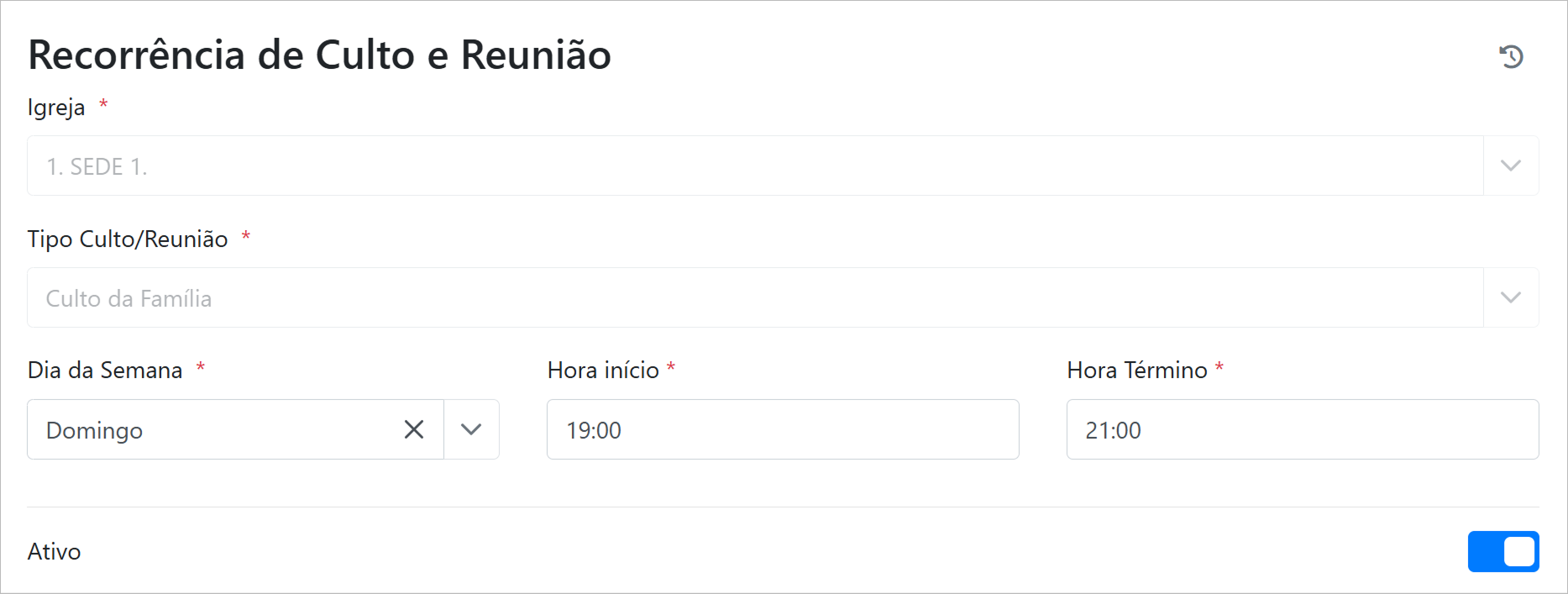This screenshot has width=1568, height=594.
Task: Click the Hora início label
Action: [603, 371]
